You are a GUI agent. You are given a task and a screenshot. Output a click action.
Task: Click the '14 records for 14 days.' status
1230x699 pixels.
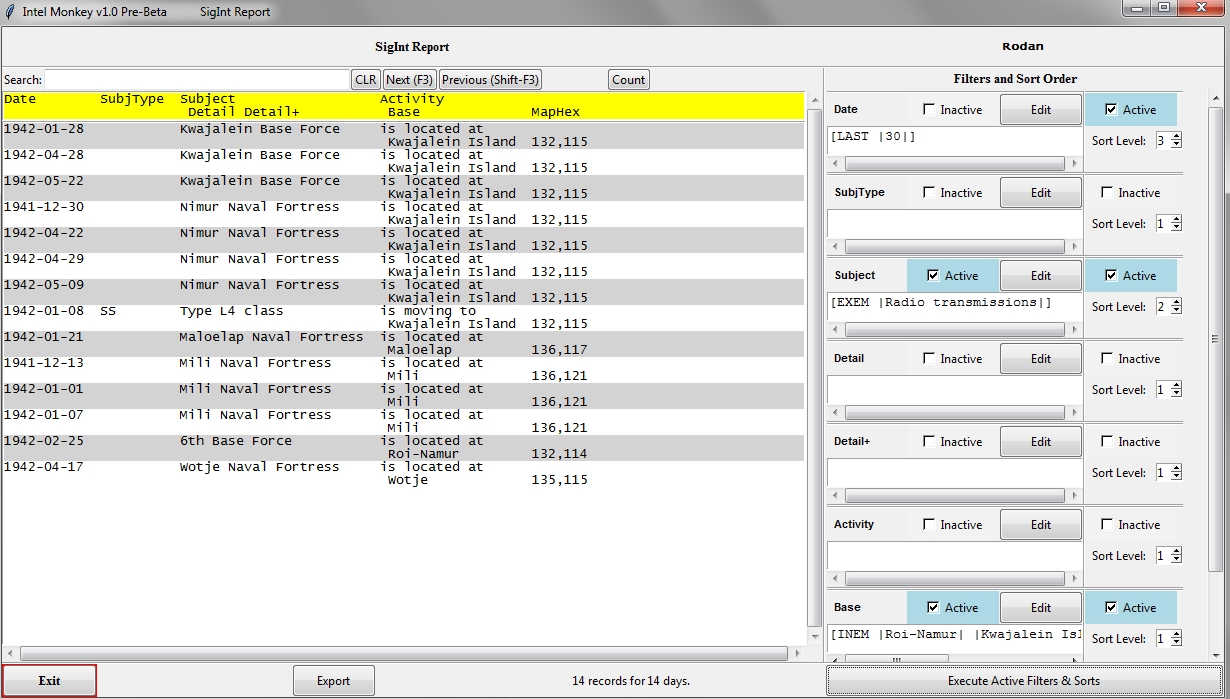pyautogui.click(x=631, y=681)
